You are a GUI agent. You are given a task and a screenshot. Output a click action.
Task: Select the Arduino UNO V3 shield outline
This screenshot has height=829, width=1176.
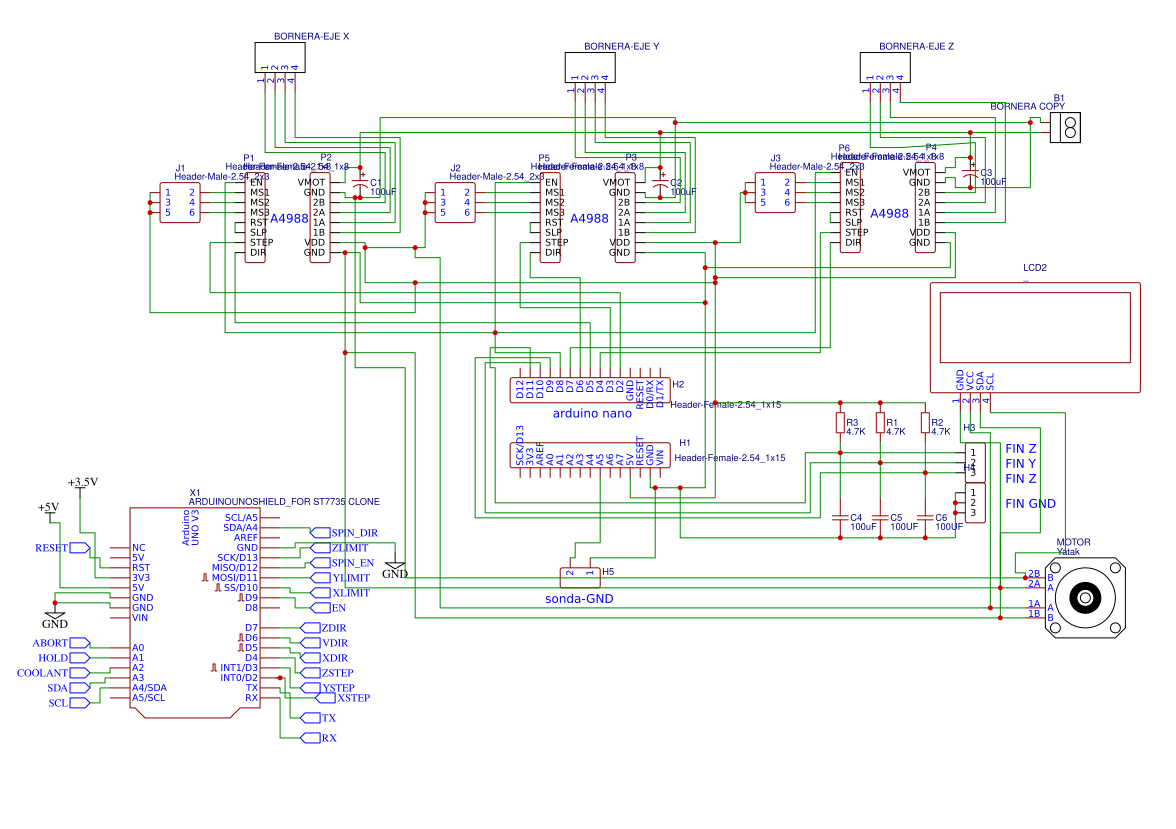pyautogui.click(x=195, y=613)
